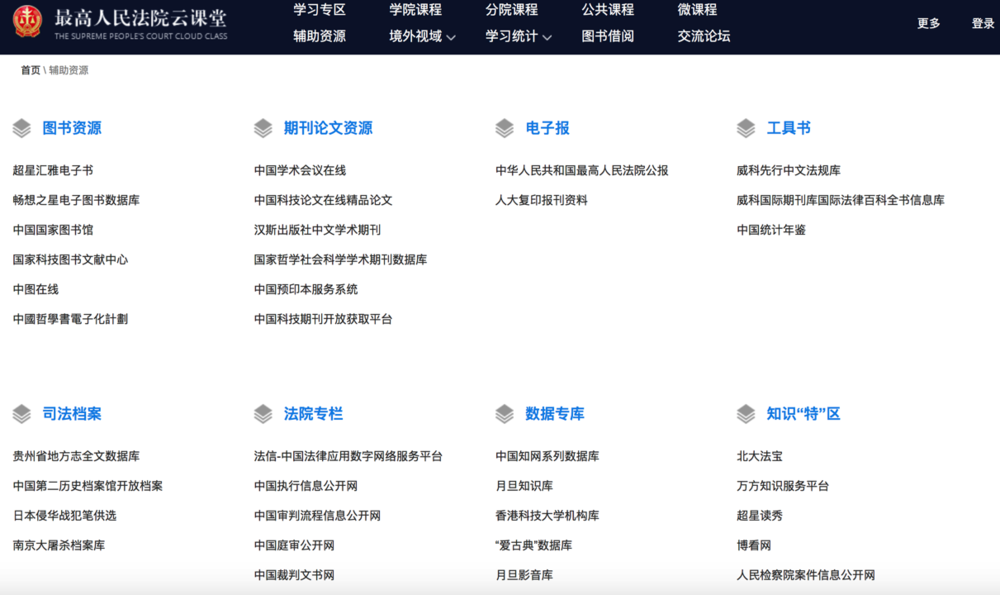Open the 法院专栏 section heading
1000x595 pixels.
point(313,414)
